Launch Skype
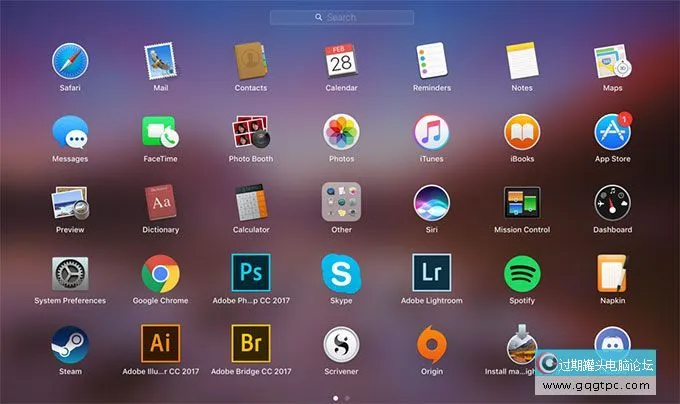Screen dimensions: 680x404 pyautogui.click(x=341, y=272)
